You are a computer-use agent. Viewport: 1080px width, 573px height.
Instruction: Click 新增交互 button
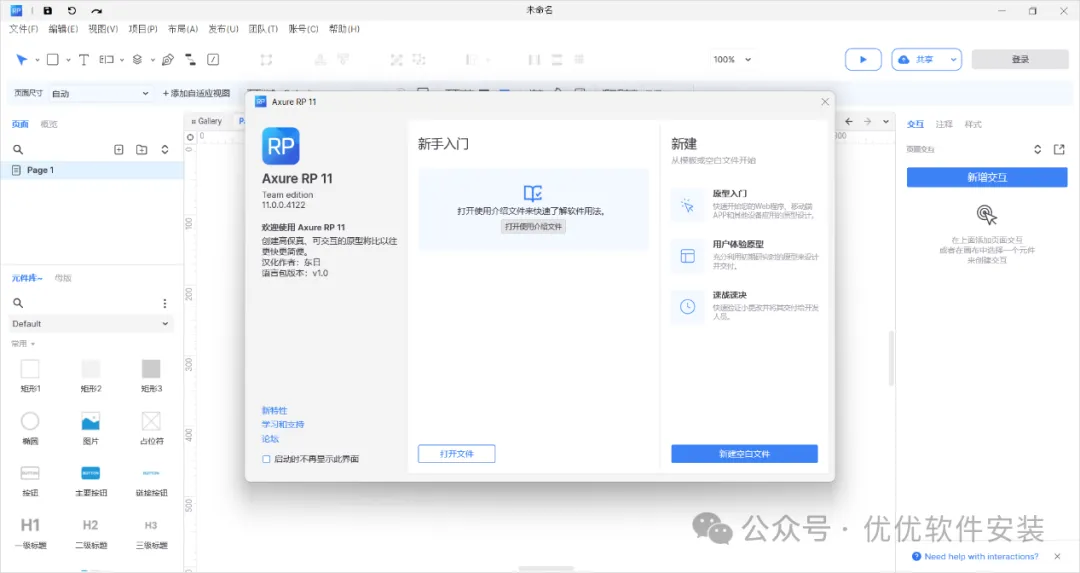coord(987,178)
